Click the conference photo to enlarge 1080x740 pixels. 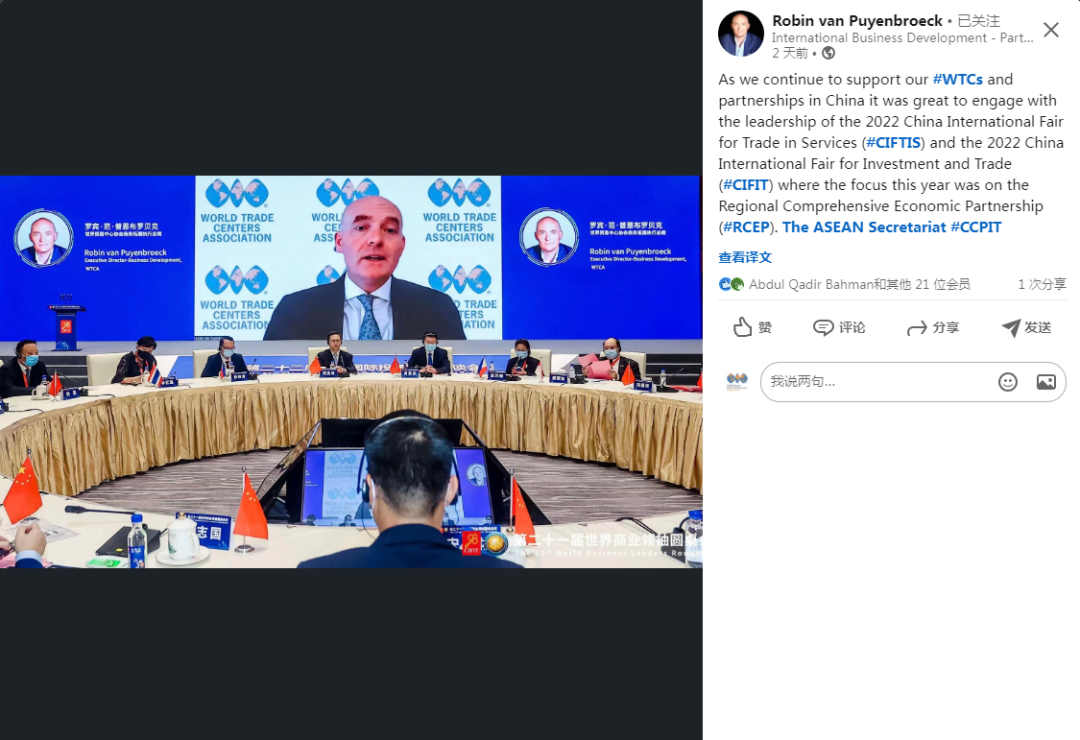pos(351,372)
